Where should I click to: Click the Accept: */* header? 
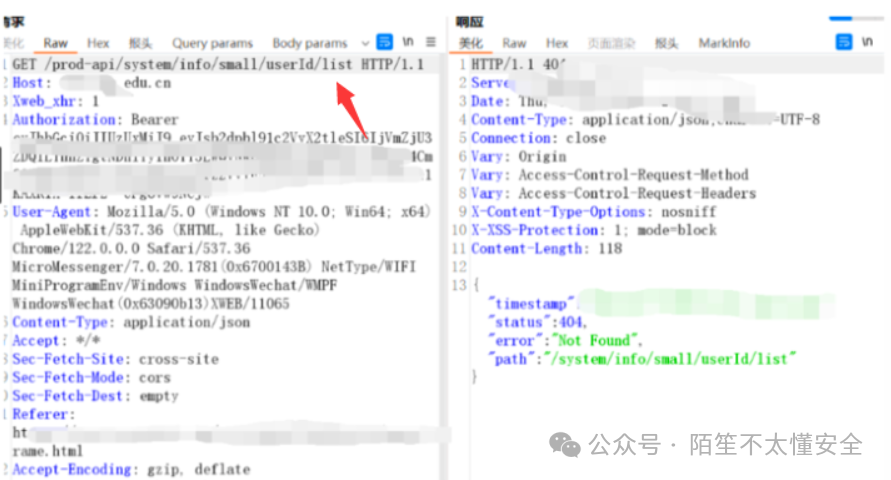(x=56, y=341)
